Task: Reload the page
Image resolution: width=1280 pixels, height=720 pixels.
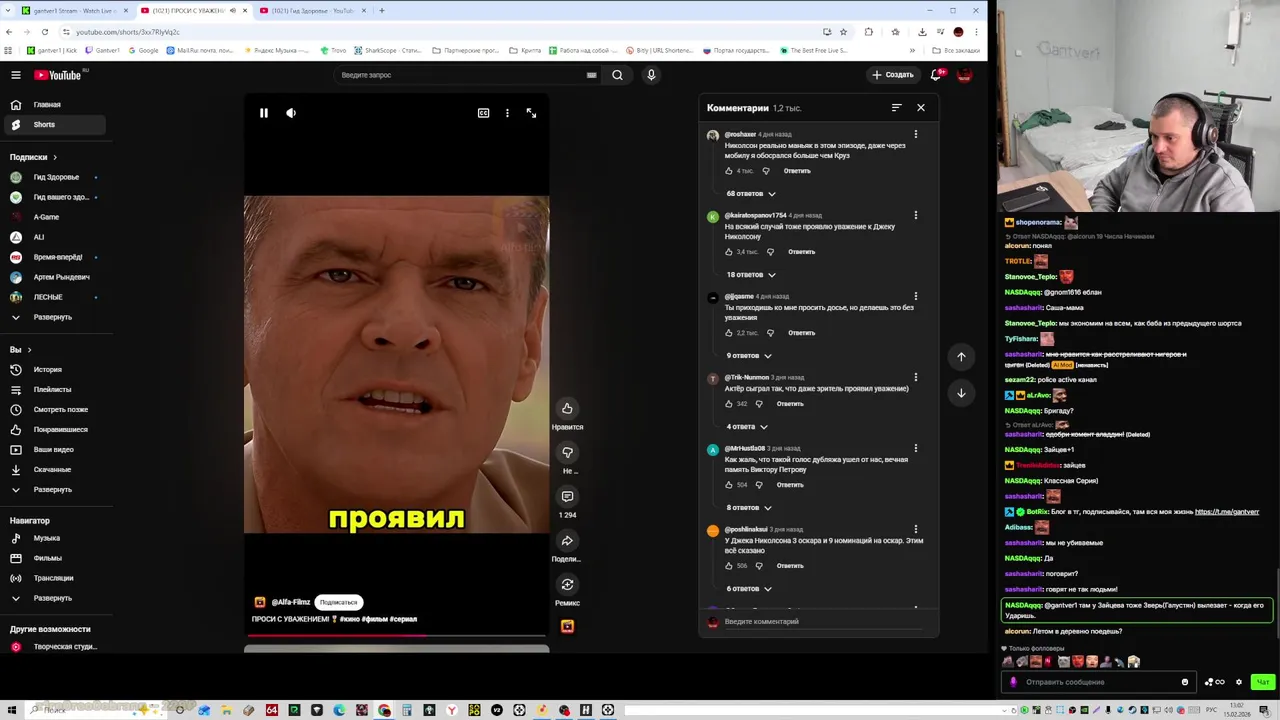Action: pos(45,32)
